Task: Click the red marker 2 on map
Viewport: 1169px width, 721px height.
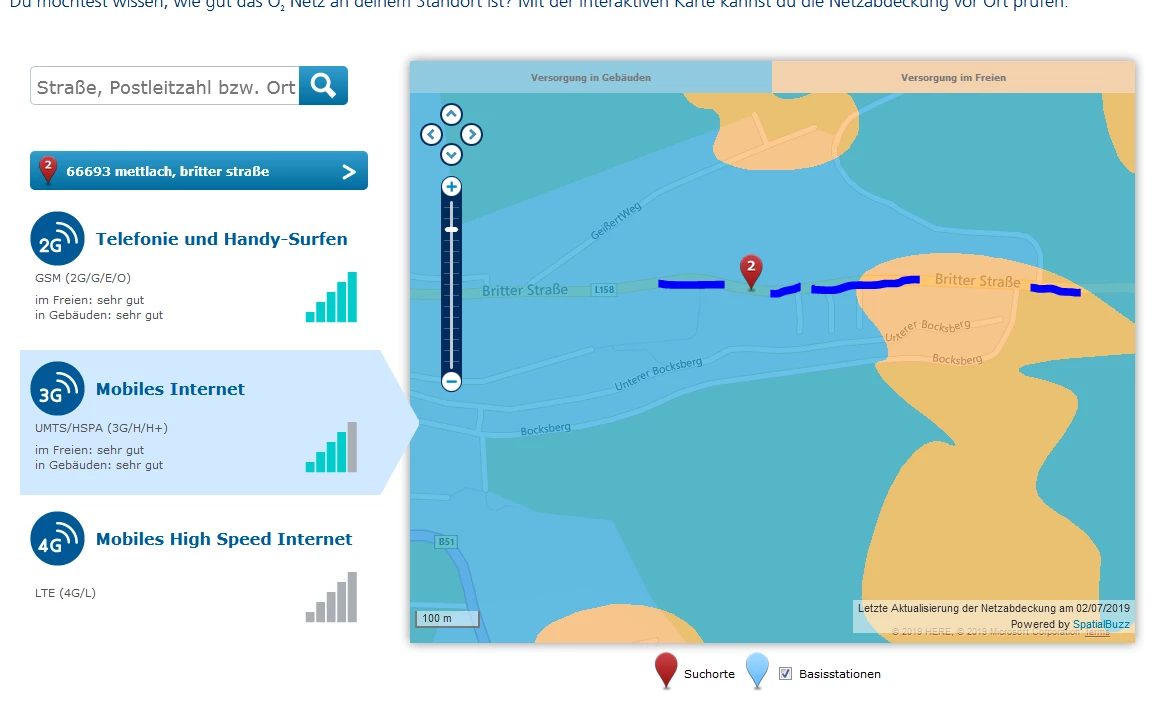Action: coord(751,271)
